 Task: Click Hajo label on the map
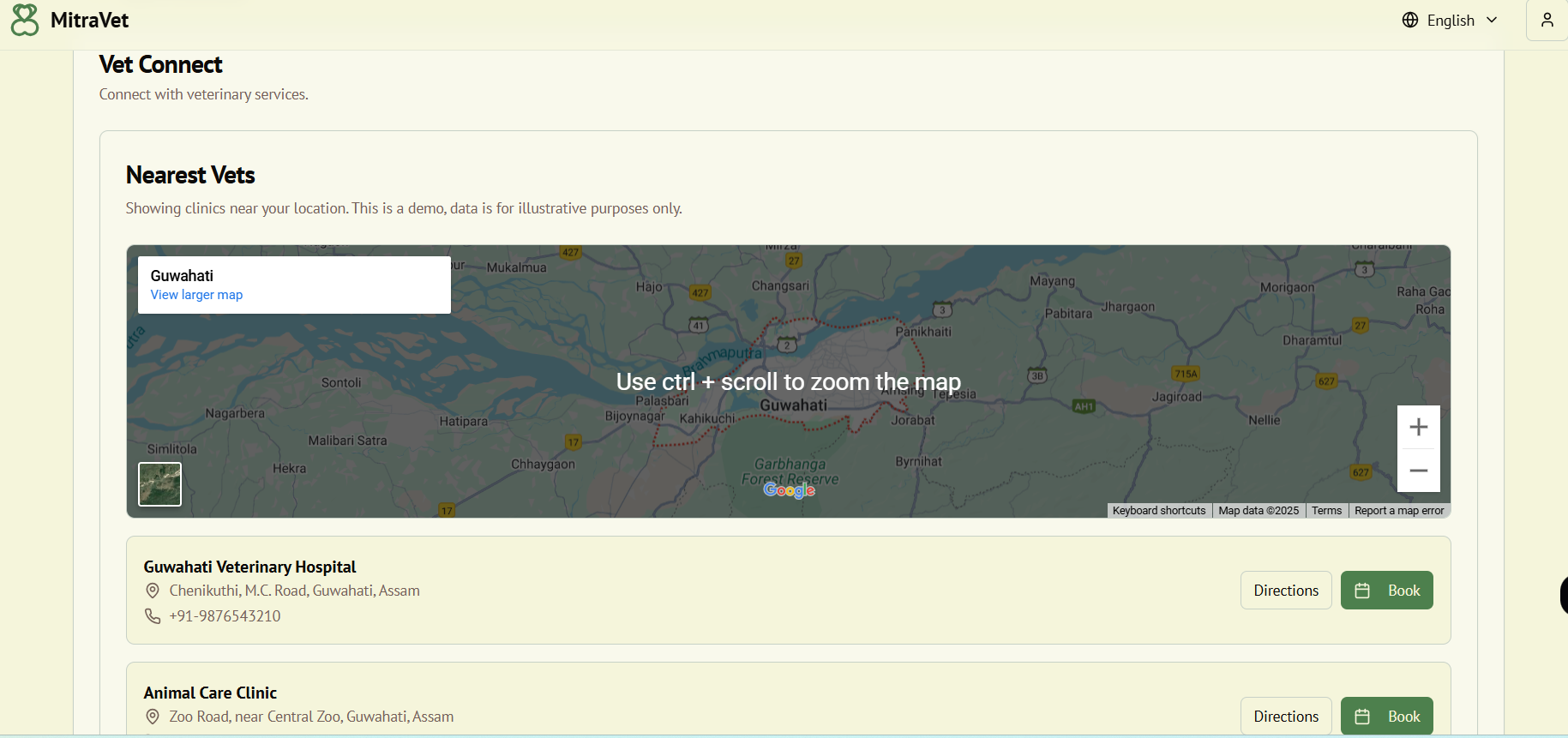pyautogui.click(x=649, y=287)
